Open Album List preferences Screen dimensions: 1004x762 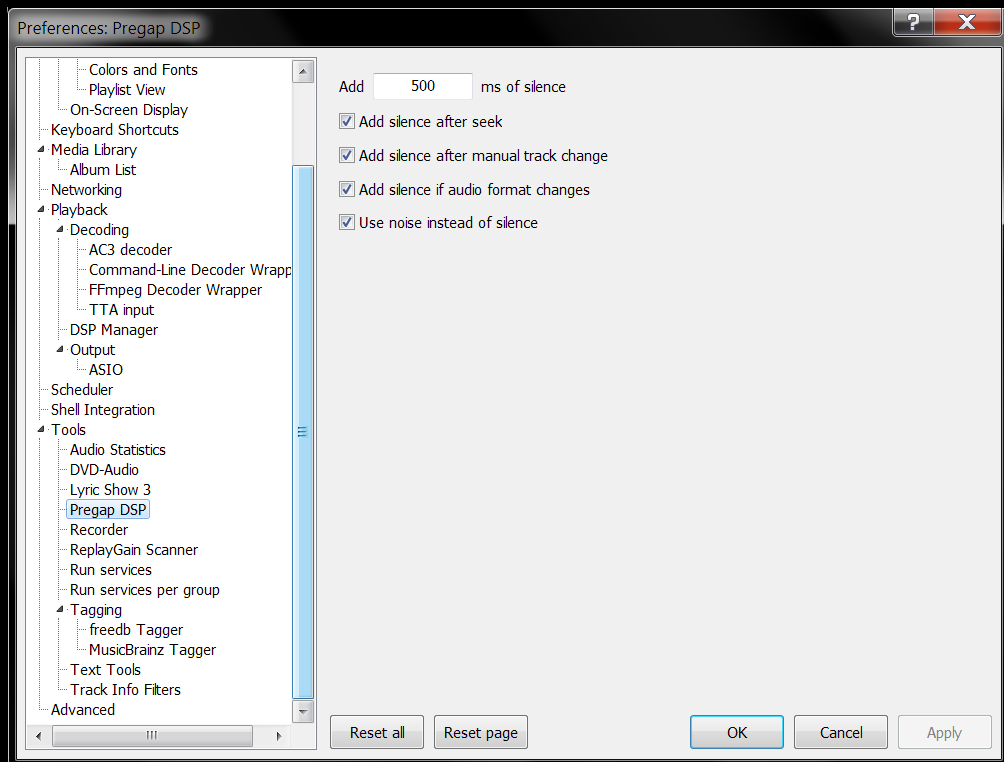pos(102,170)
